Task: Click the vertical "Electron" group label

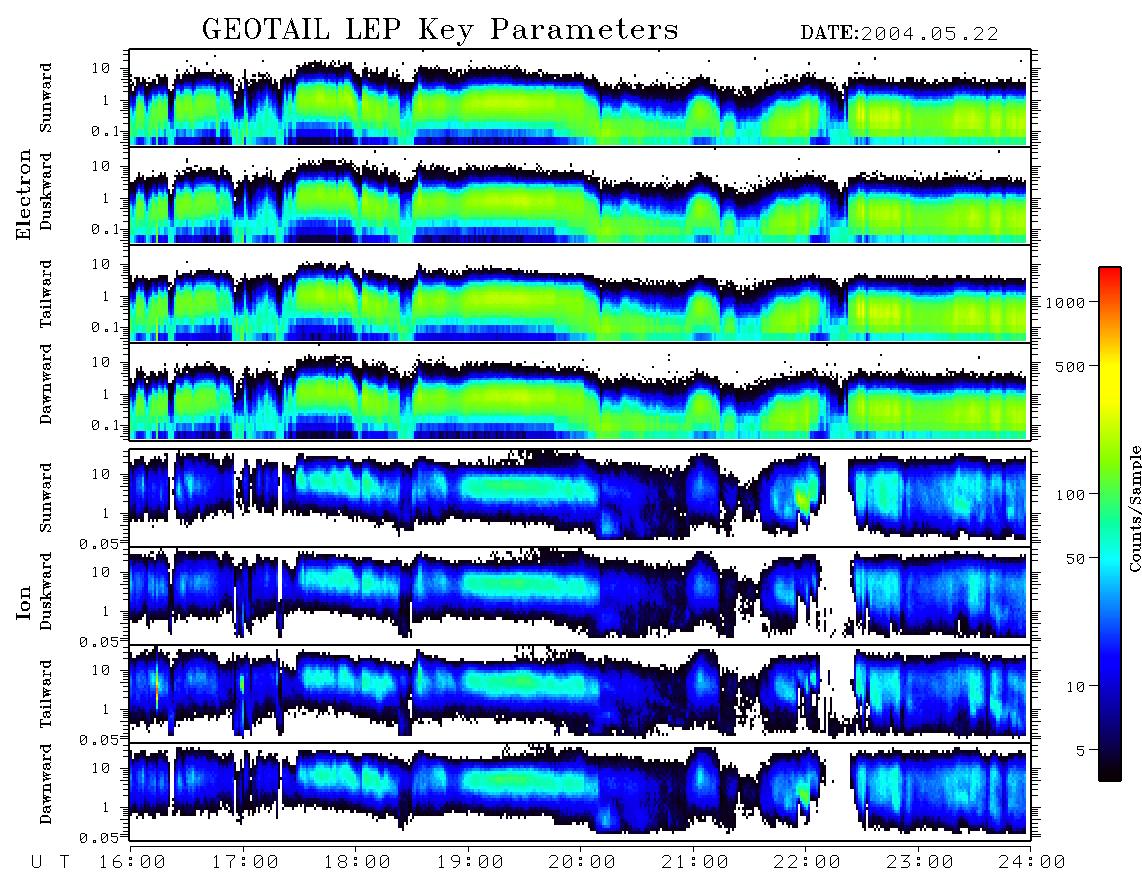Action: (x=24, y=194)
